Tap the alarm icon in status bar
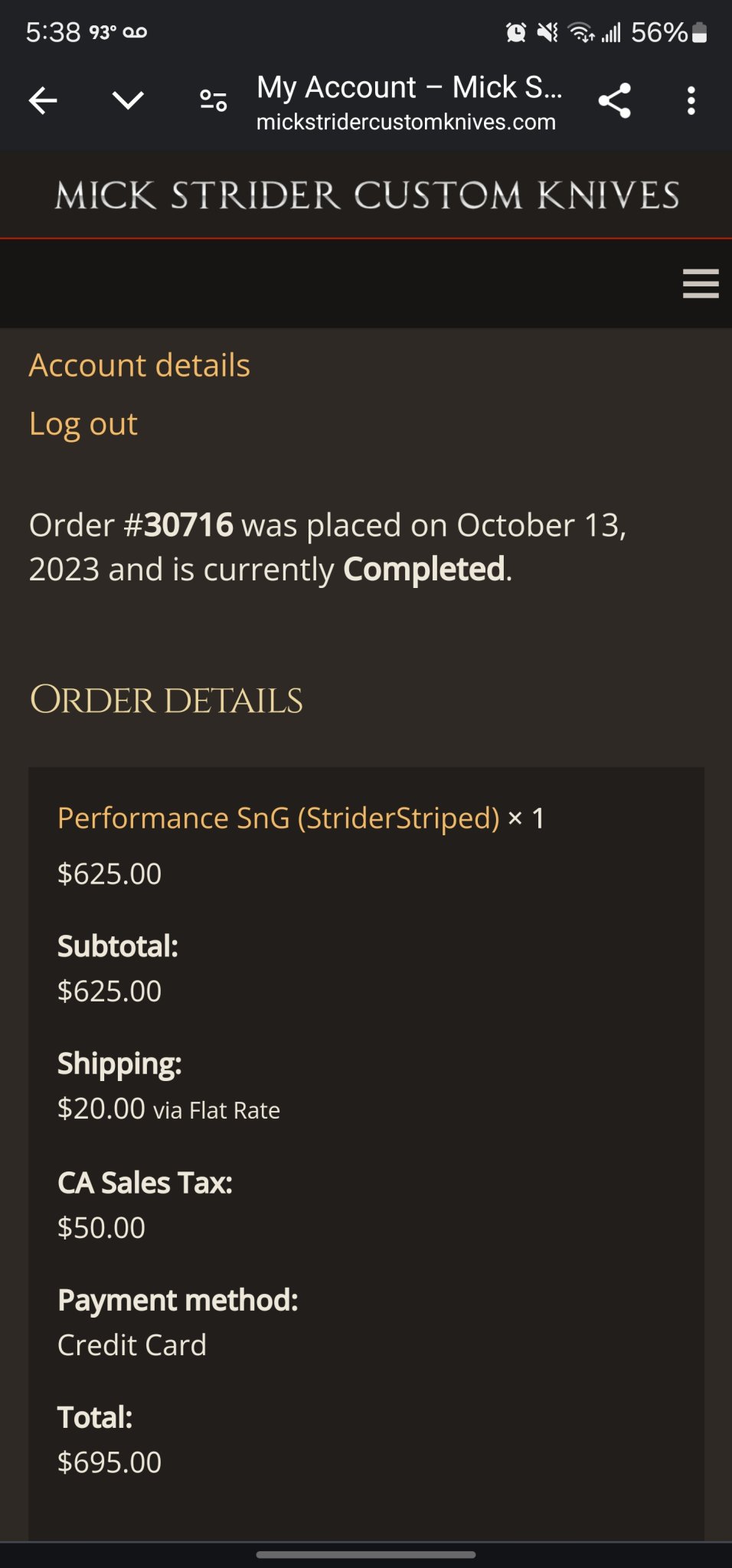The height and width of the screenshot is (1568, 732). pos(516,32)
